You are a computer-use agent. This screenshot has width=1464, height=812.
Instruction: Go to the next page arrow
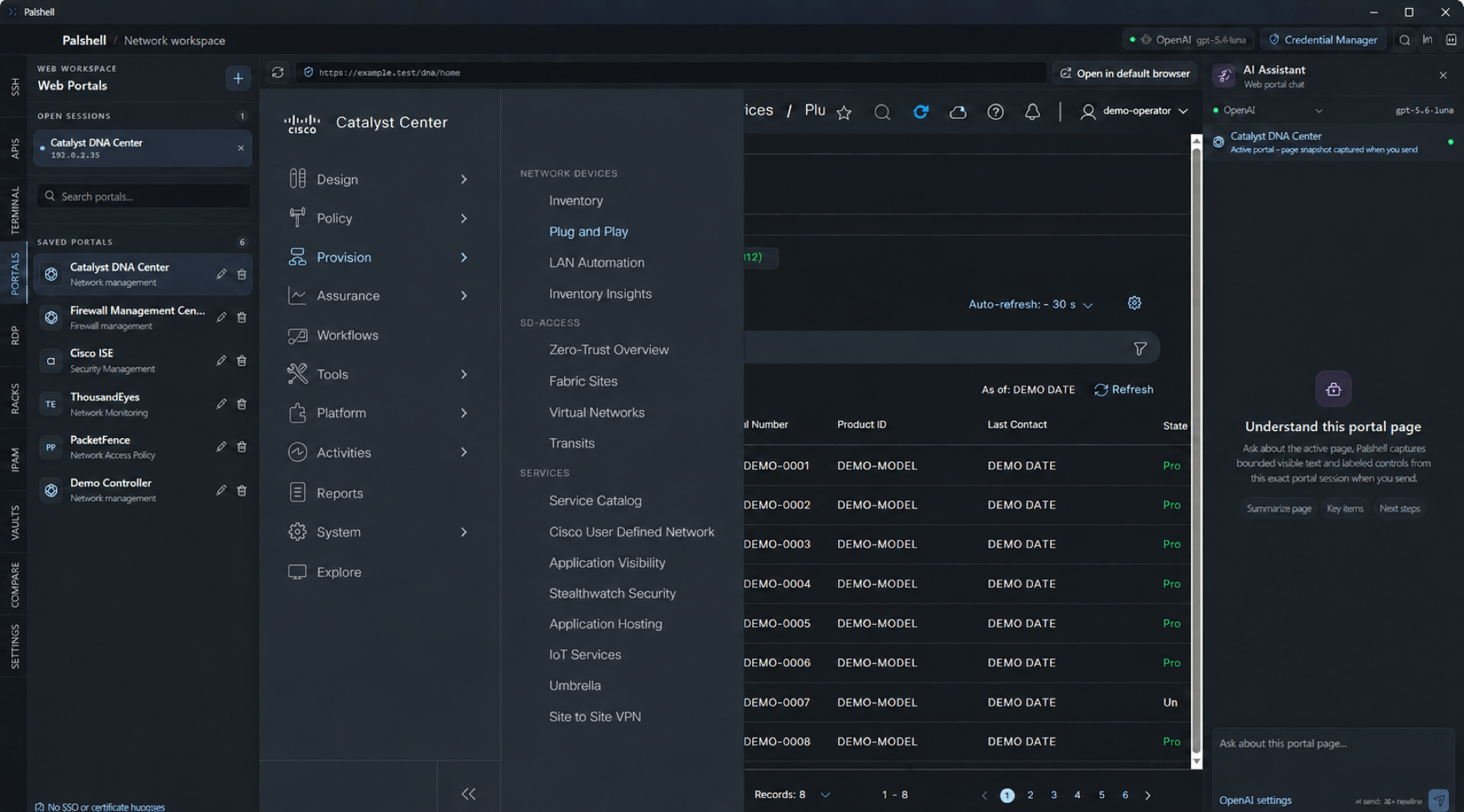(1148, 796)
